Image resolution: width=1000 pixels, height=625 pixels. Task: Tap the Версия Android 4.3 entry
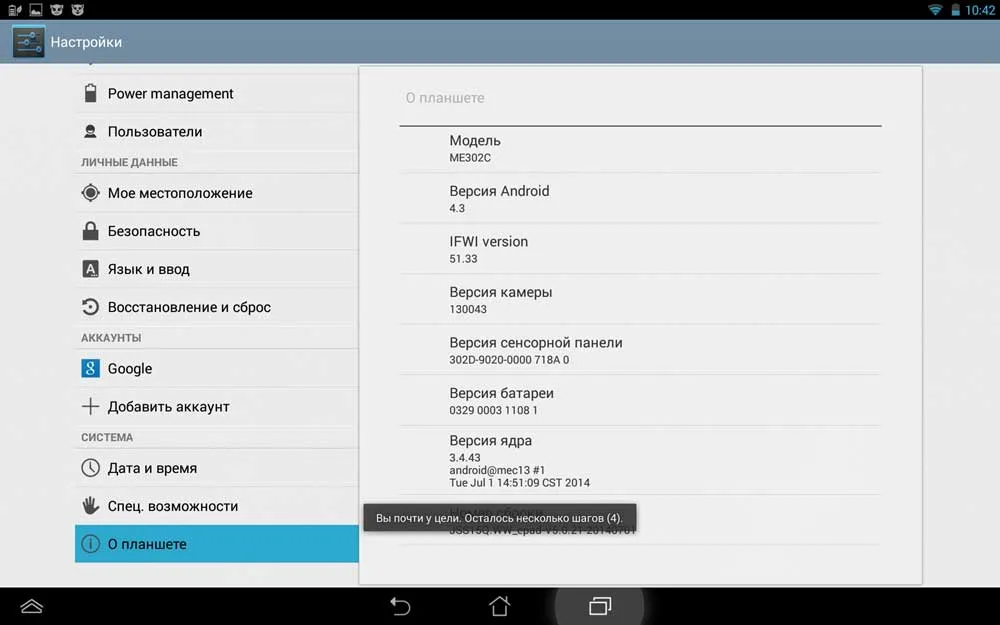pos(640,198)
